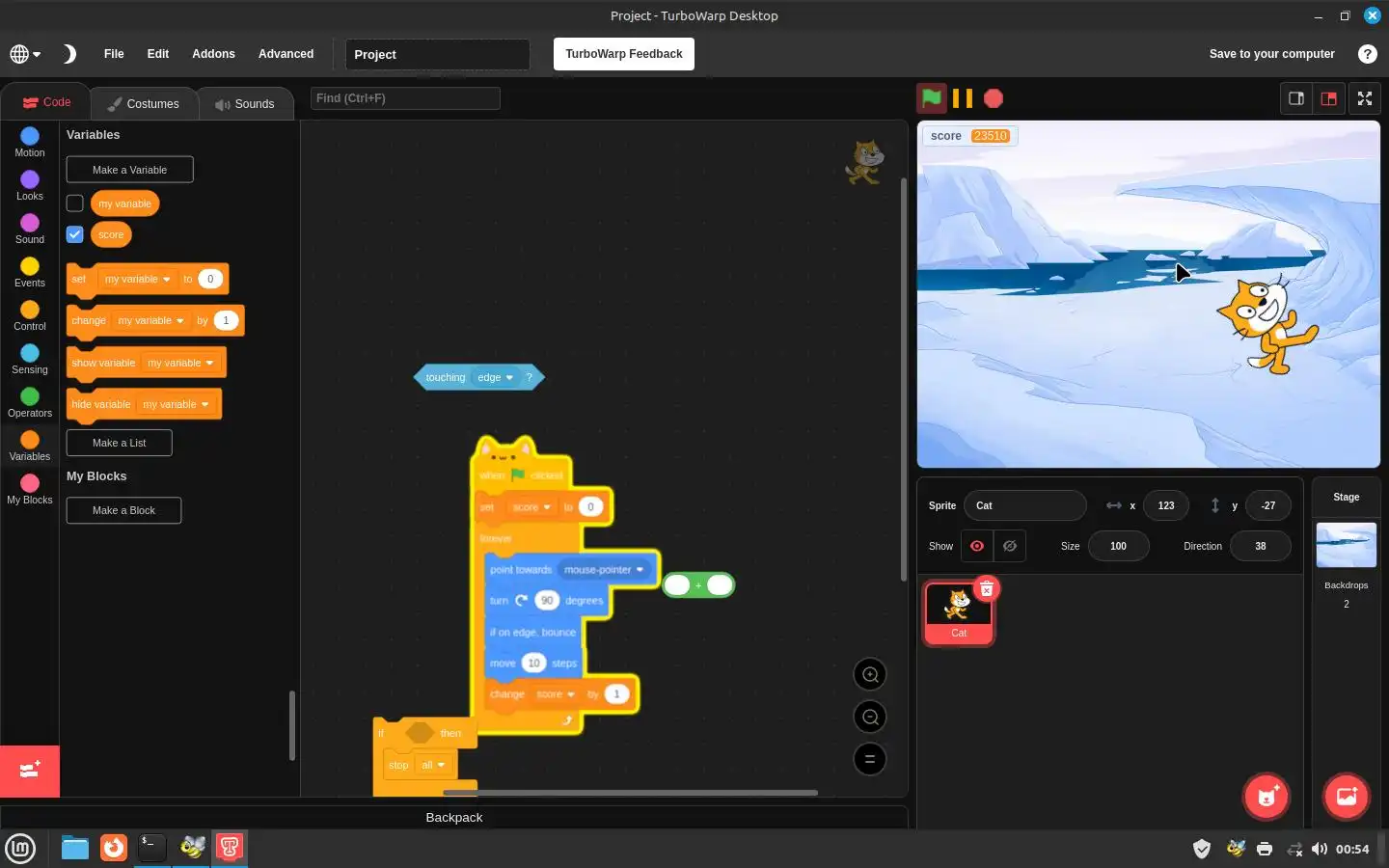
Task: Open the Edit menu
Action: tap(158, 54)
